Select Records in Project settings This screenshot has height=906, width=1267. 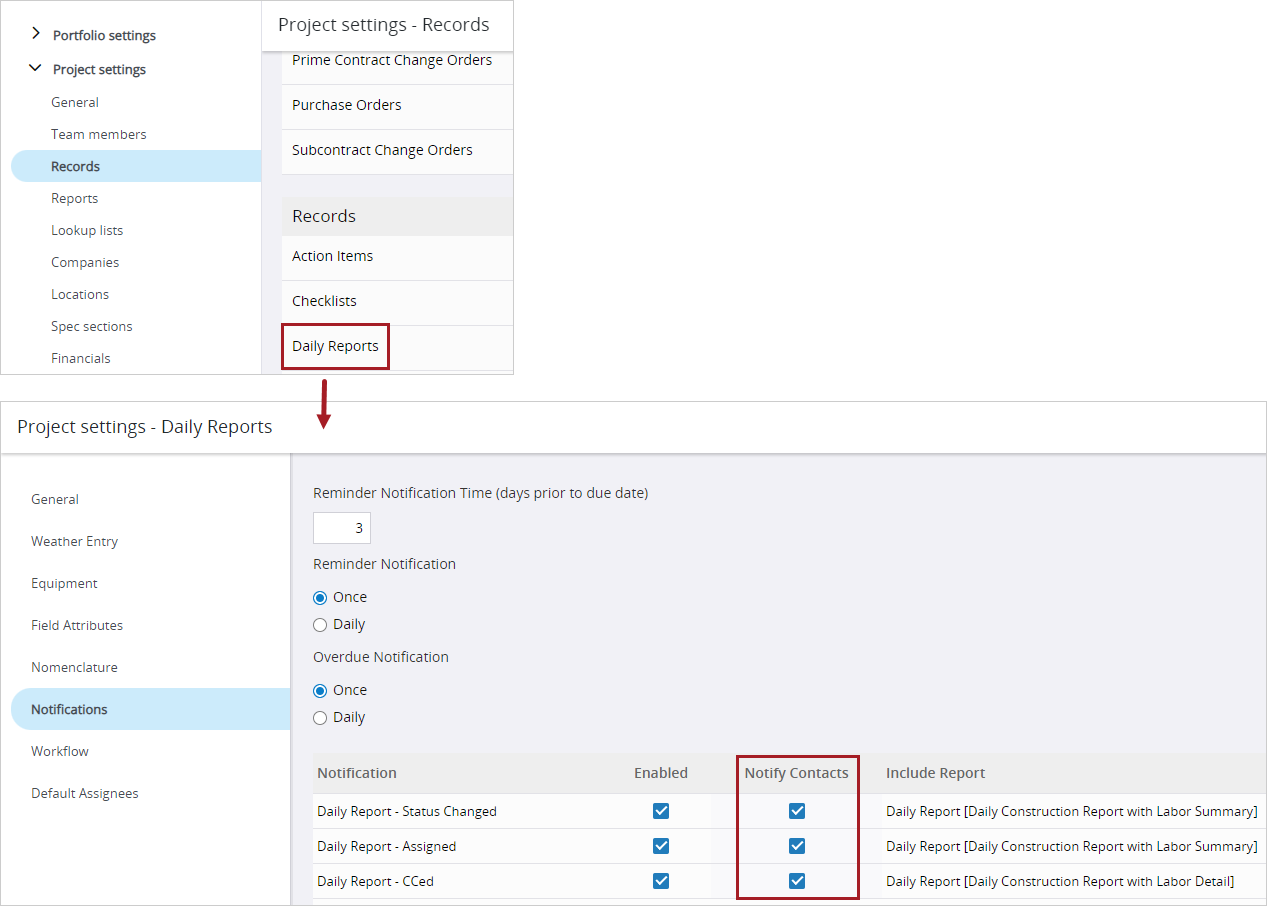pyautogui.click(x=136, y=166)
